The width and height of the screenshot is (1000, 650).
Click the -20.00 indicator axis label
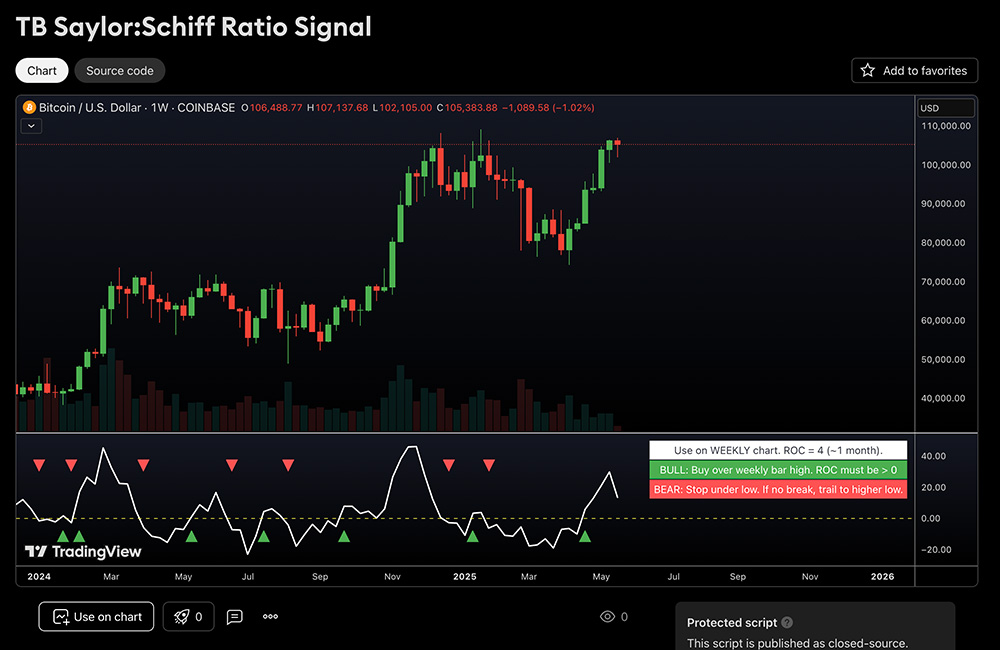(x=936, y=549)
